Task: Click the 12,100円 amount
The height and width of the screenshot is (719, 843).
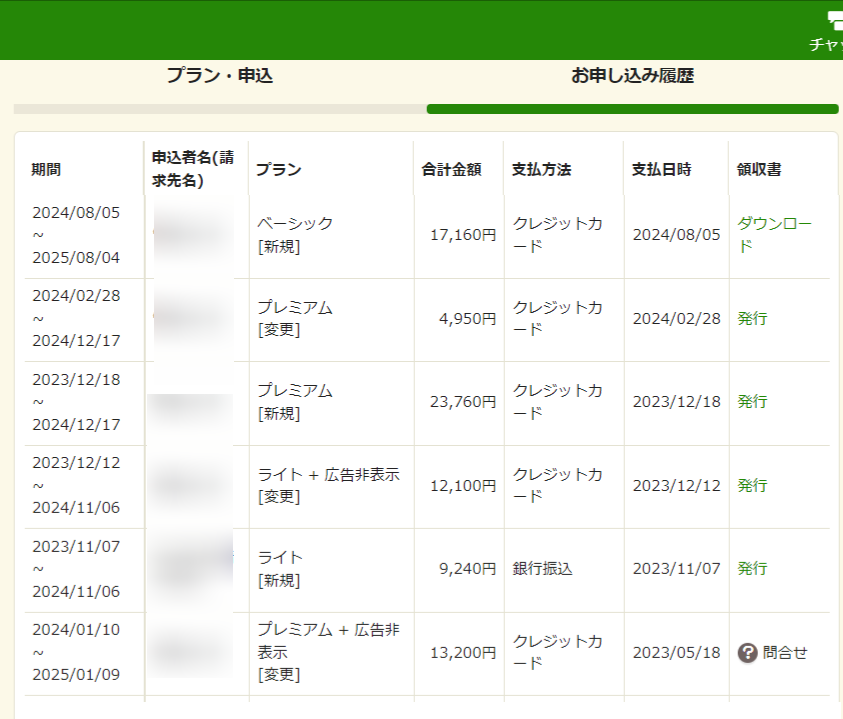Action: [x=463, y=486]
